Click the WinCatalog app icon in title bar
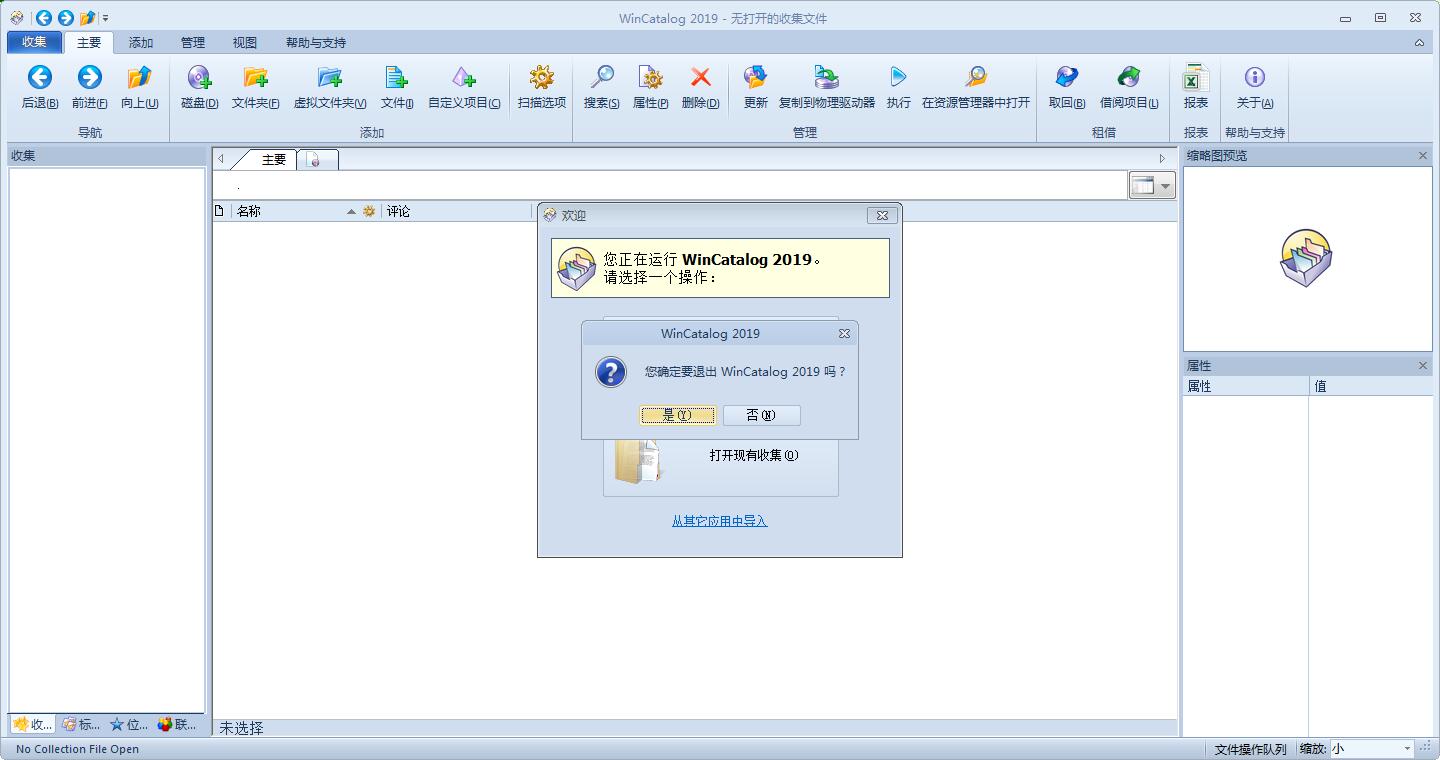 (x=17, y=18)
